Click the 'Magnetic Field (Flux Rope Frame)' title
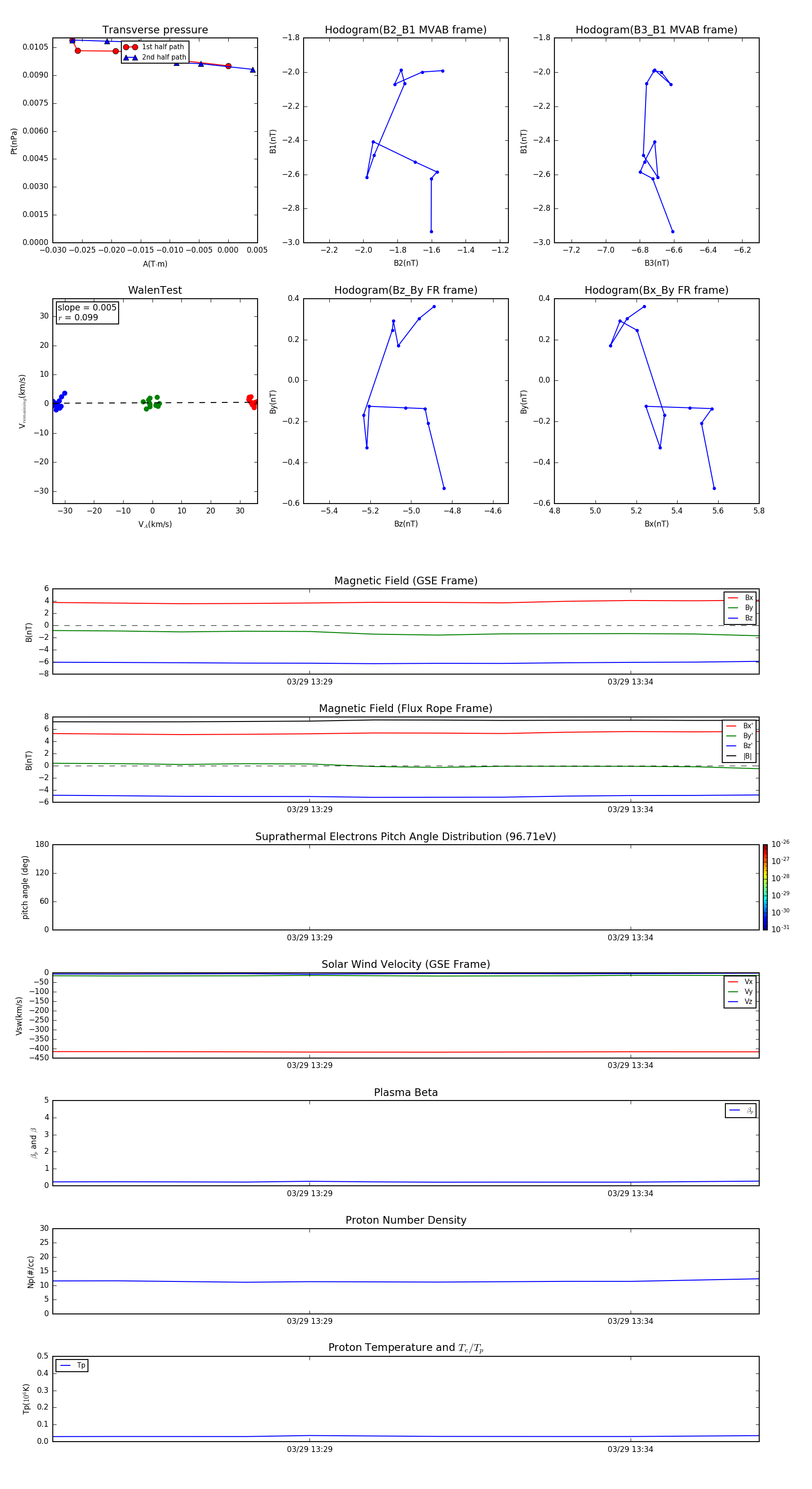The height and width of the screenshot is (1489, 812). pos(406,709)
